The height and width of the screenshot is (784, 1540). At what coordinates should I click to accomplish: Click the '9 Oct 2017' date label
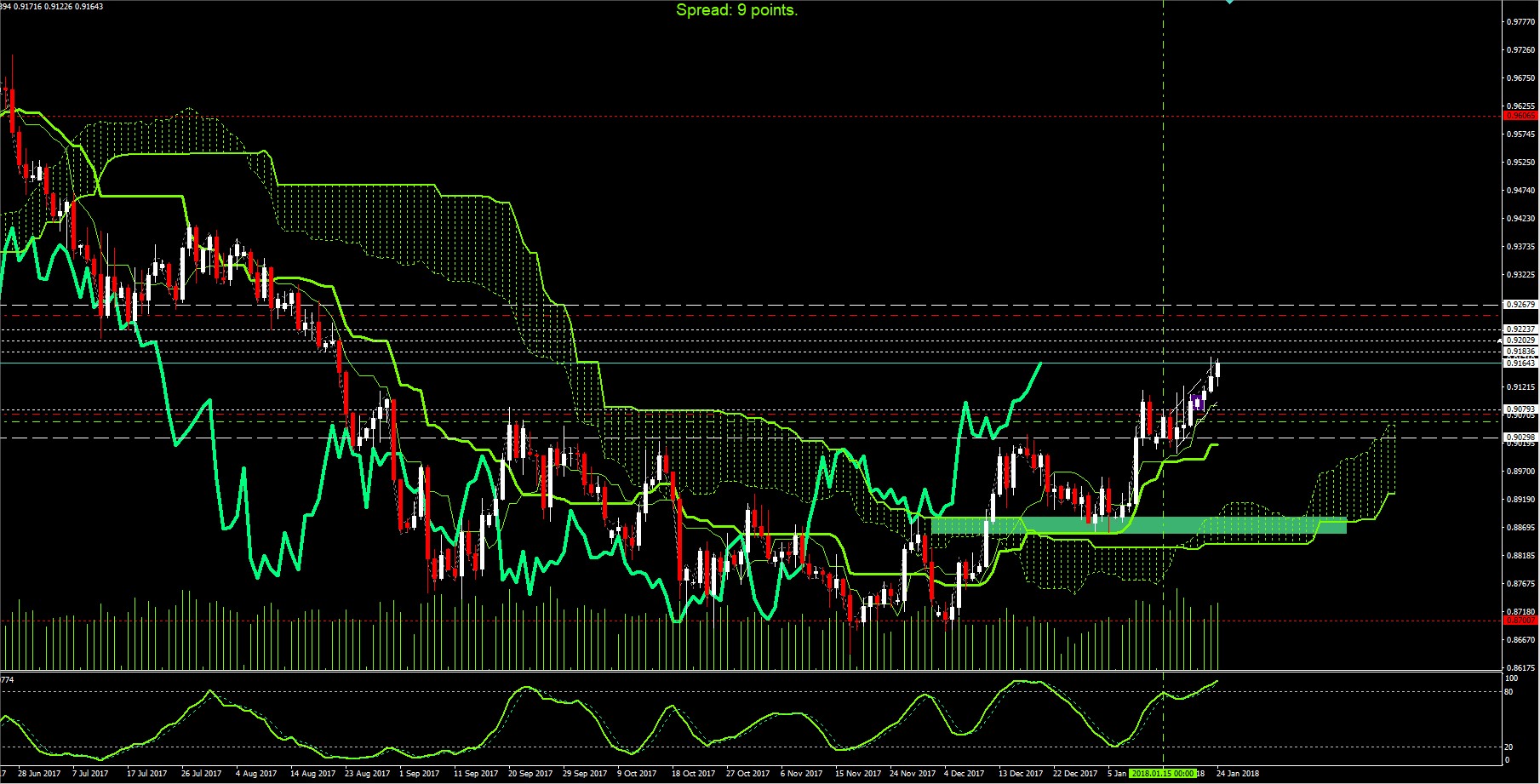pos(638,774)
